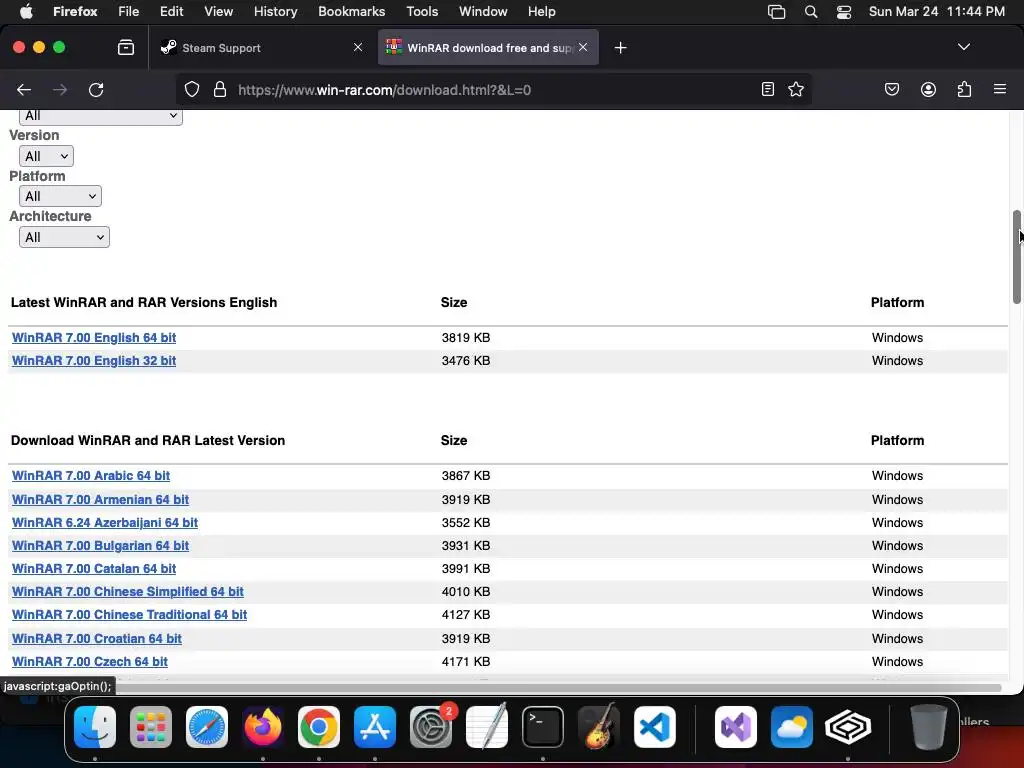Download WinRAR 7.00 Arabic 64 bit
This screenshot has width=1024, height=768.
91,475
